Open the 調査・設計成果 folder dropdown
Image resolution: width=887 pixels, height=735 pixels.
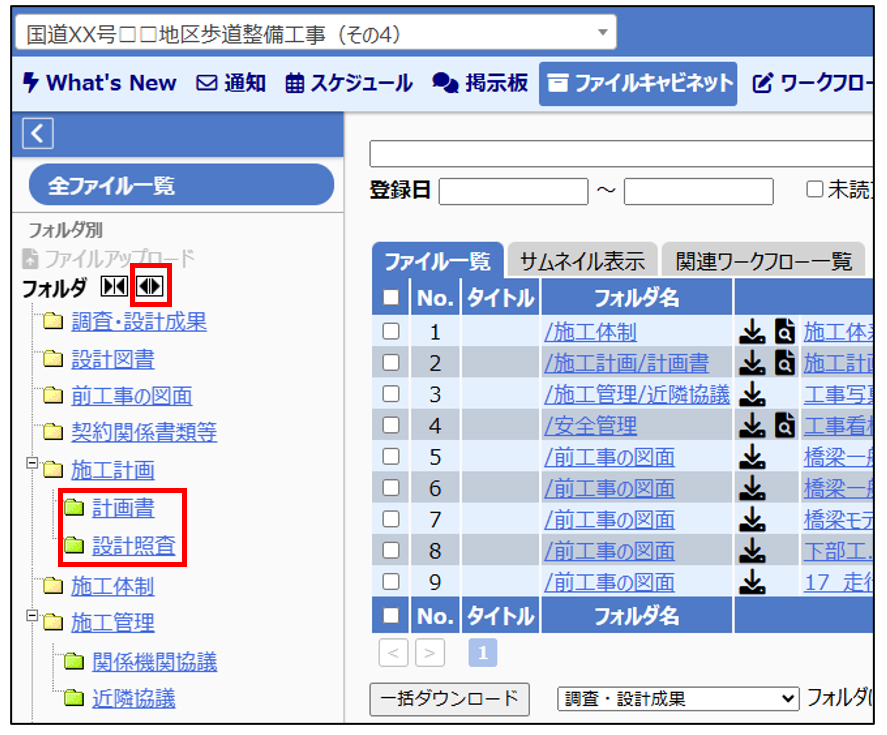679,698
